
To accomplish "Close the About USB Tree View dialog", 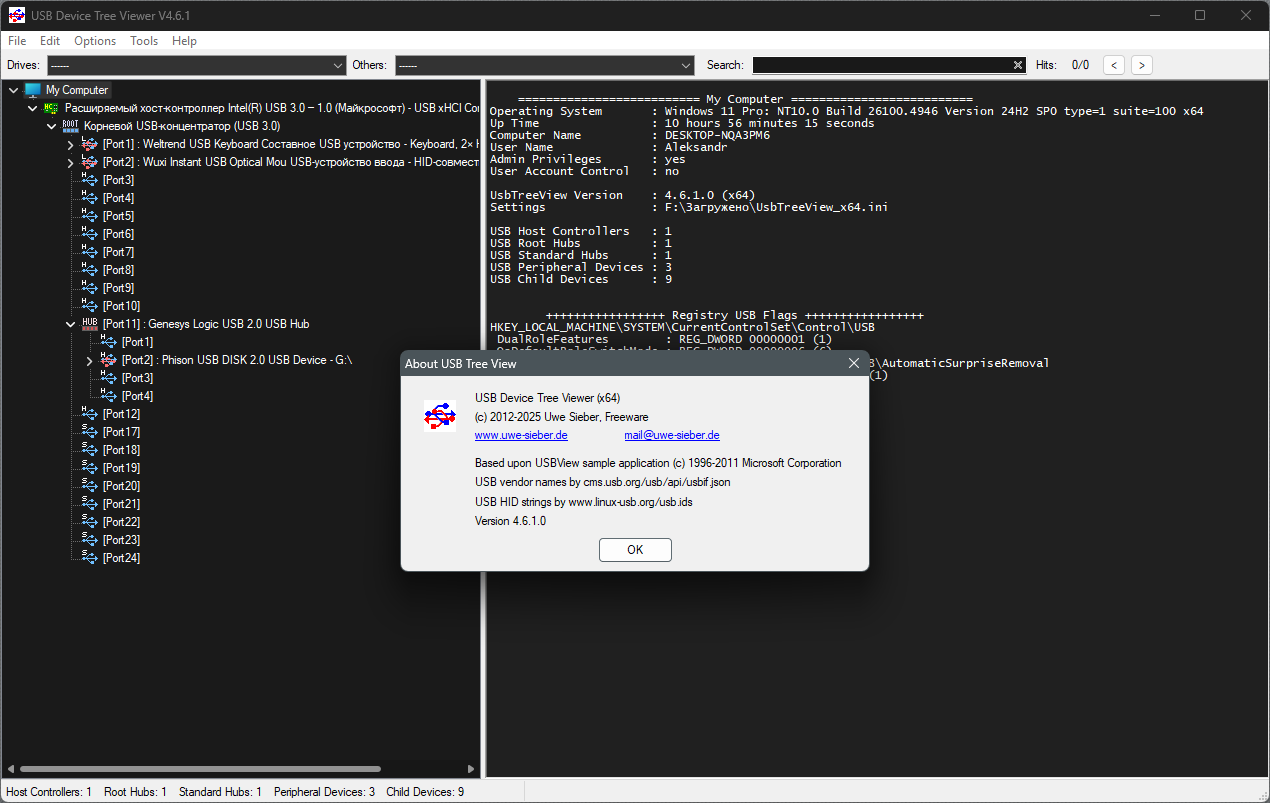I will click(x=854, y=363).
